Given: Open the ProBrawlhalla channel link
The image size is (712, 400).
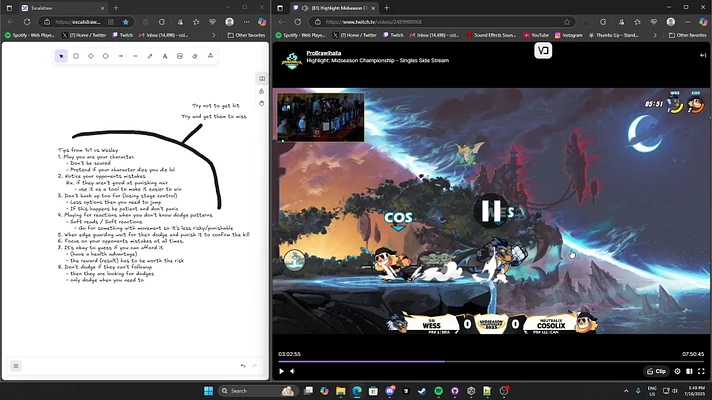Looking at the screenshot, I should pyautogui.click(x=324, y=53).
